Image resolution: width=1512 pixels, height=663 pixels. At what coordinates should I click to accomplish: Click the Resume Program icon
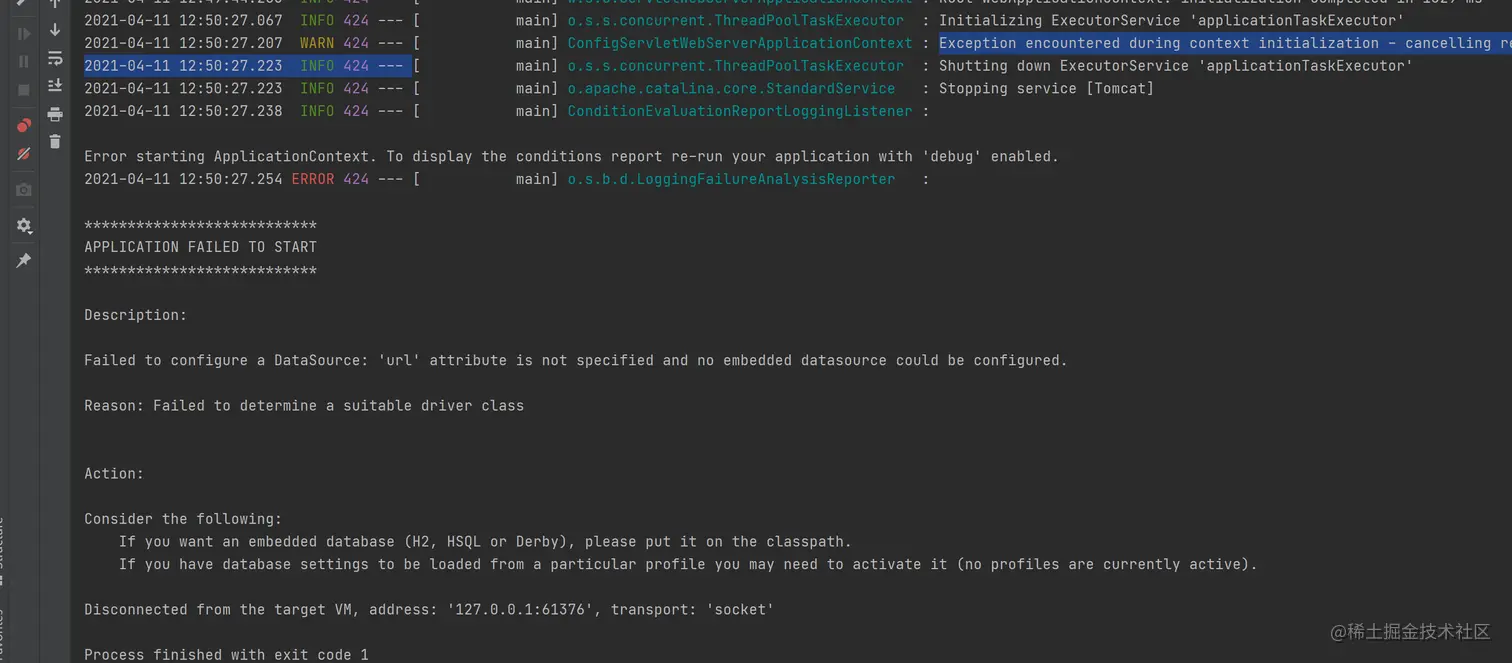point(25,33)
